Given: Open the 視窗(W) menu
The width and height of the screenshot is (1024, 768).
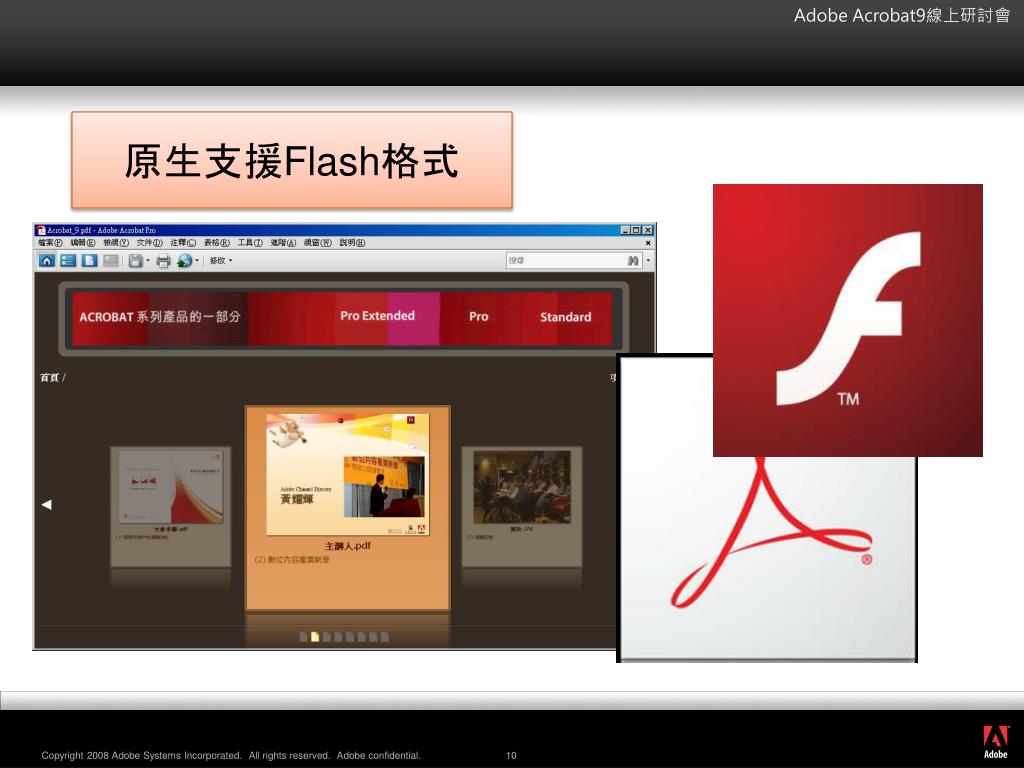Looking at the screenshot, I should [317, 243].
